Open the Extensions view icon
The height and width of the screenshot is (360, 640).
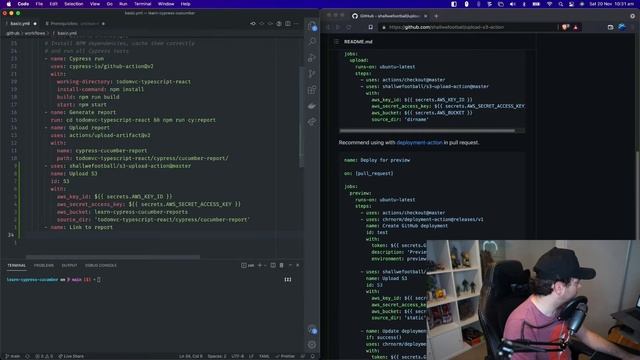(312, 90)
